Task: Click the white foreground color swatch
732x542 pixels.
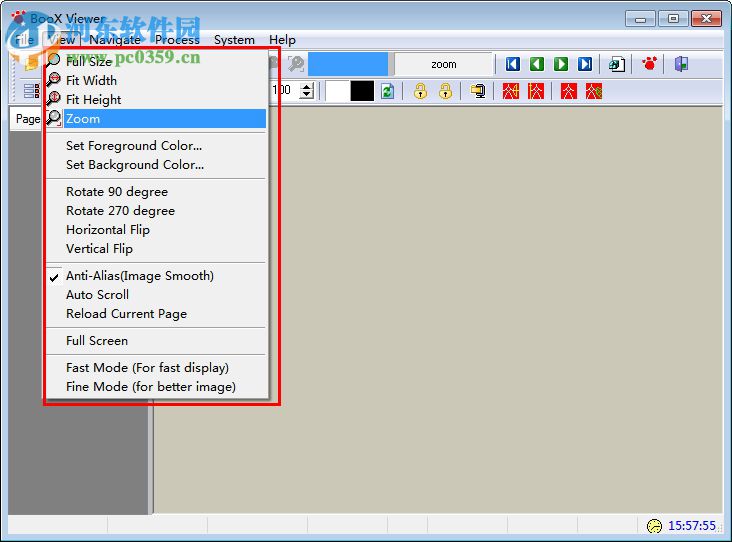Action: point(337,91)
